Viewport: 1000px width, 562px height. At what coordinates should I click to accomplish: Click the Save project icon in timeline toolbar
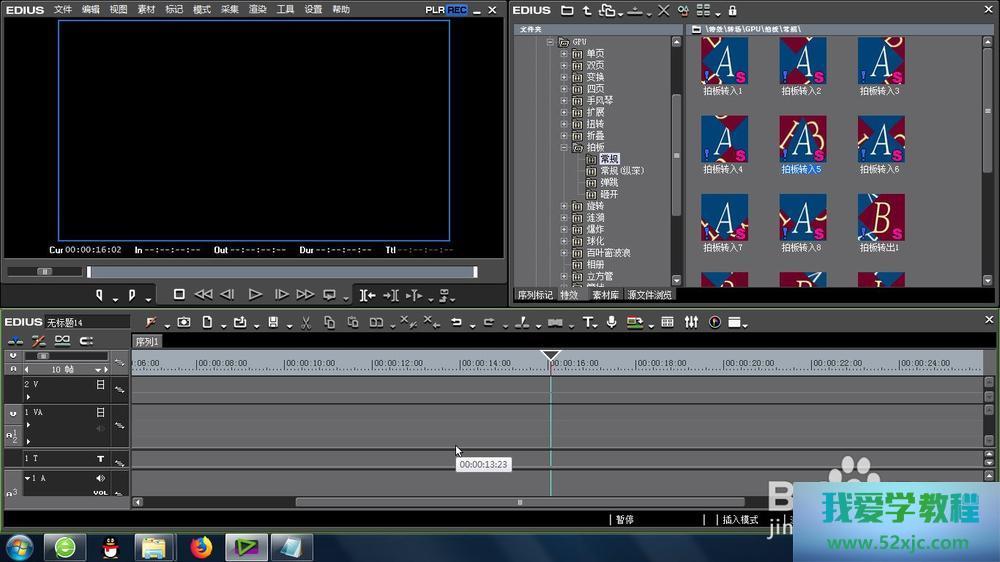(x=272, y=322)
